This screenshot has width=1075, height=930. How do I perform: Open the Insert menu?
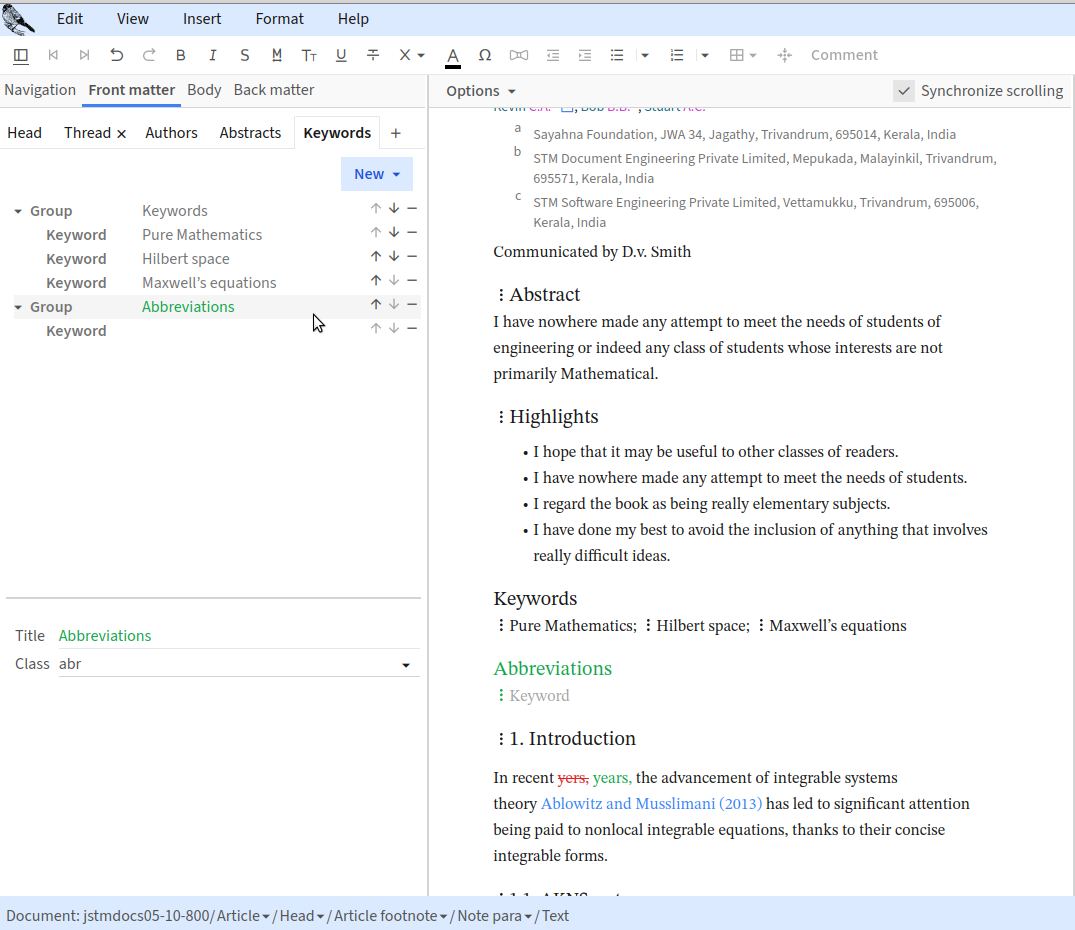click(202, 19)
